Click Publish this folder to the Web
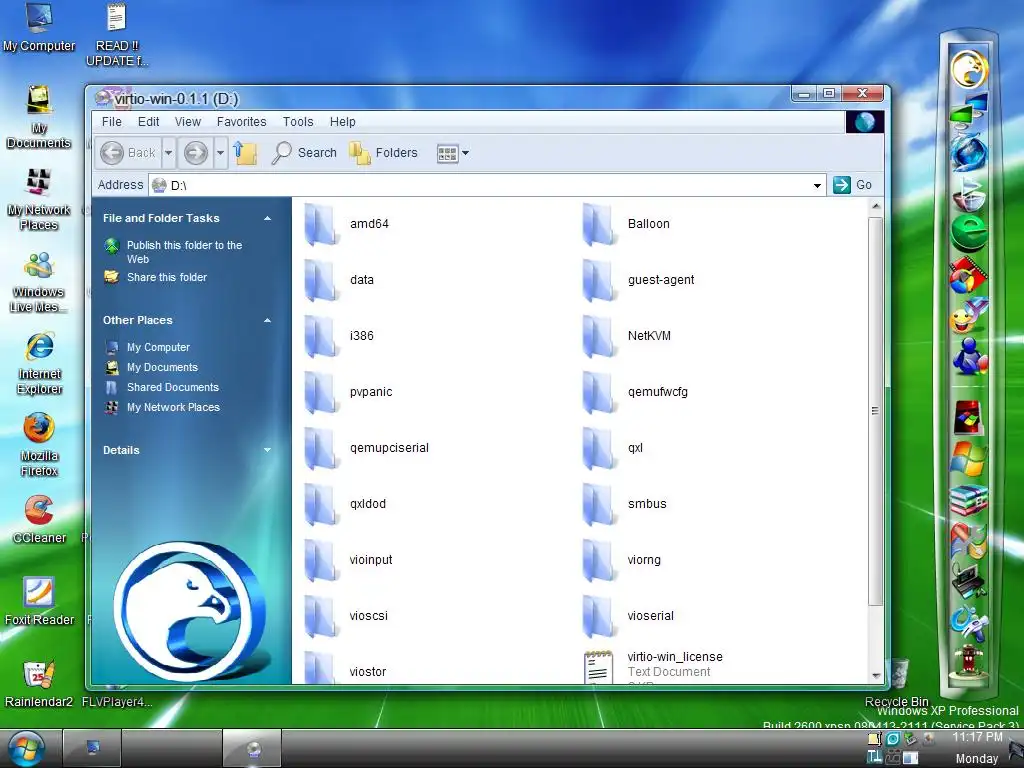This screenshot has height=768, width=1024. (184, 252)
